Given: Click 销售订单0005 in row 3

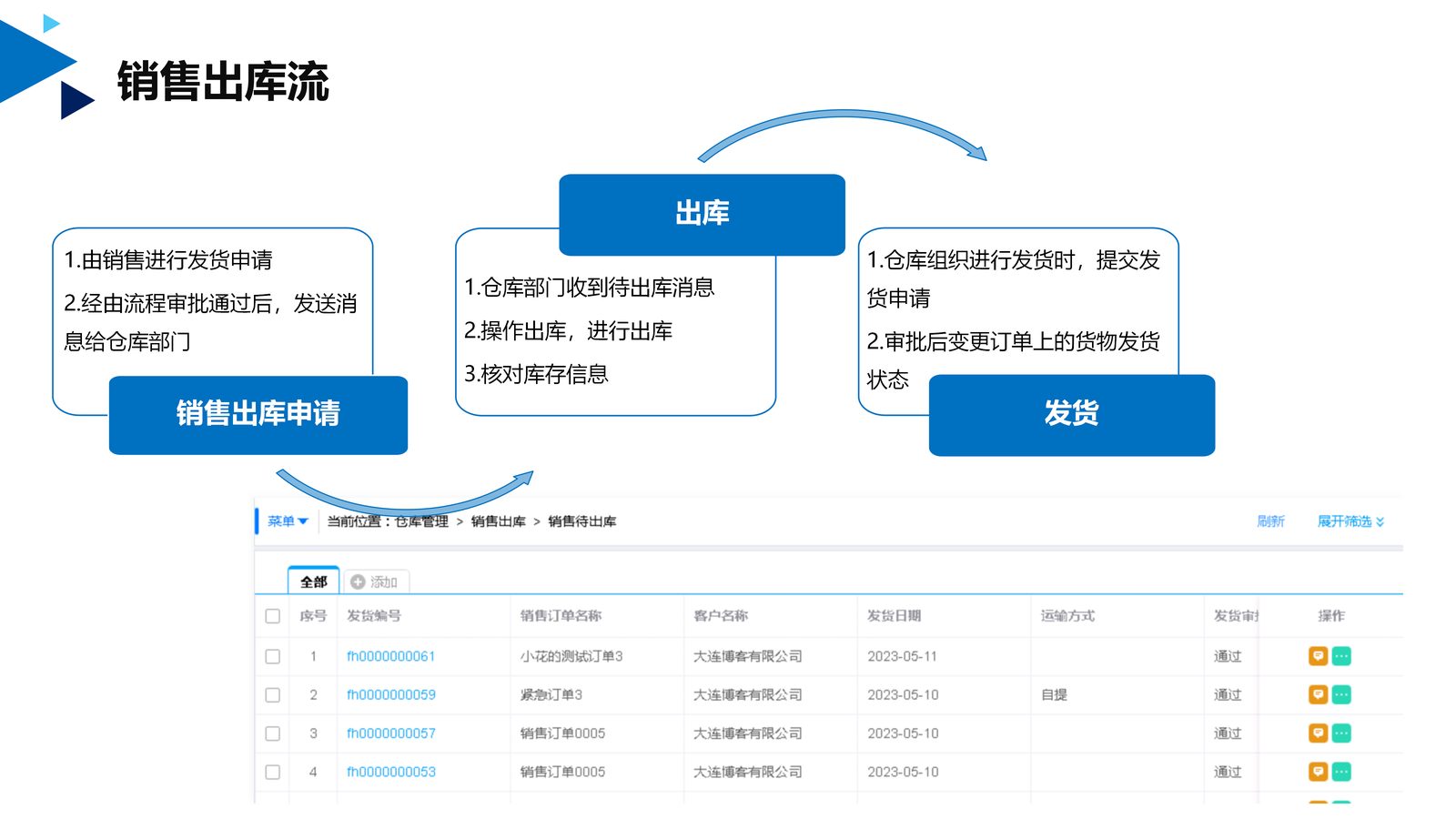Looking at the screenshot, I should coord(562,733).
